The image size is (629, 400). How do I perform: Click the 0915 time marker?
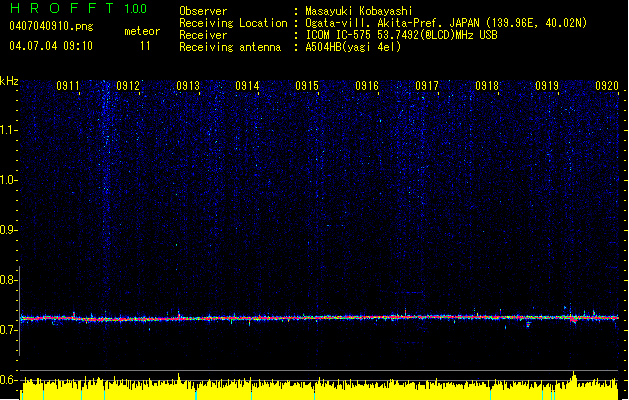point(307,86)
